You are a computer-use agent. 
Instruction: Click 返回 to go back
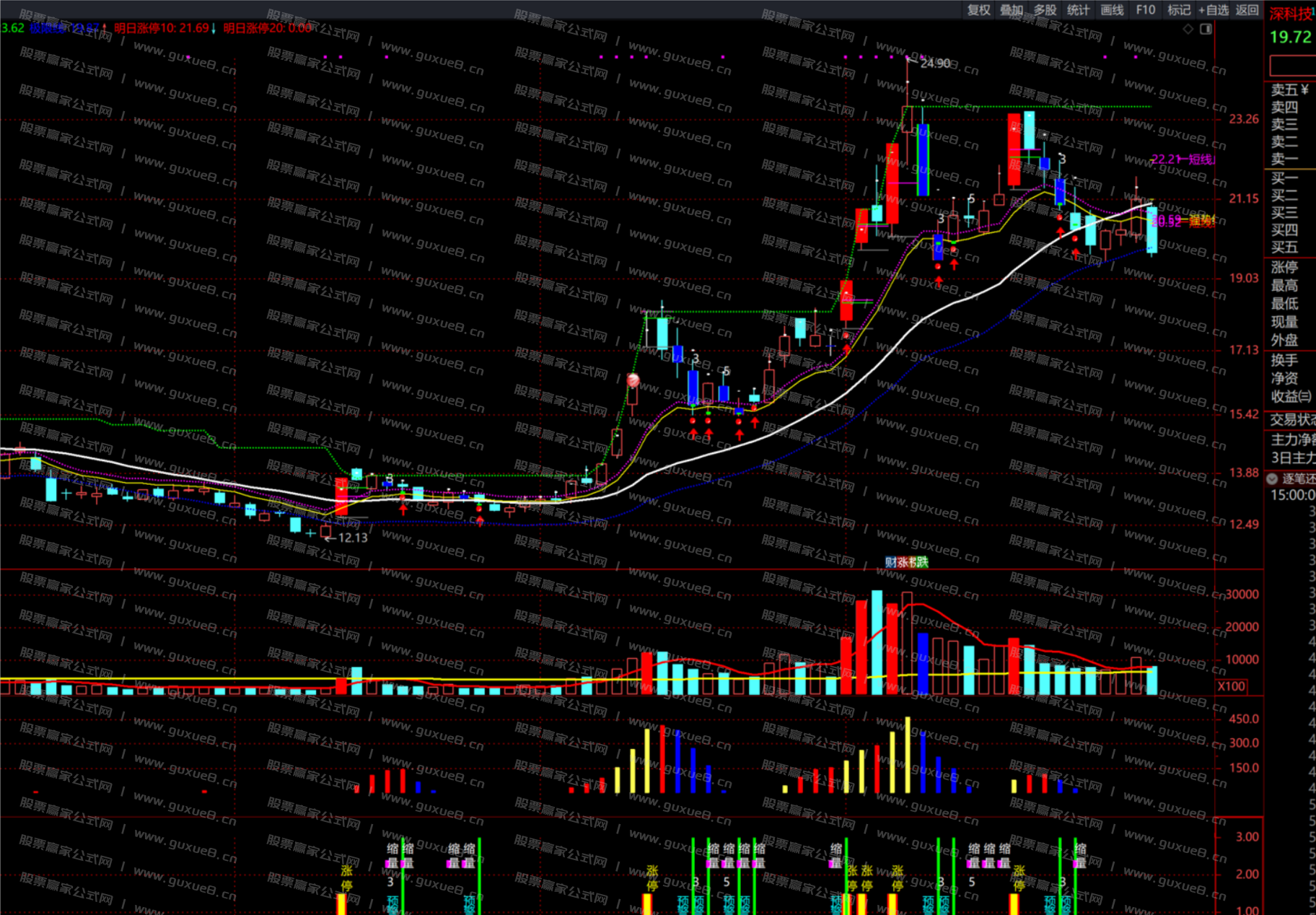tap(1247, 9)
